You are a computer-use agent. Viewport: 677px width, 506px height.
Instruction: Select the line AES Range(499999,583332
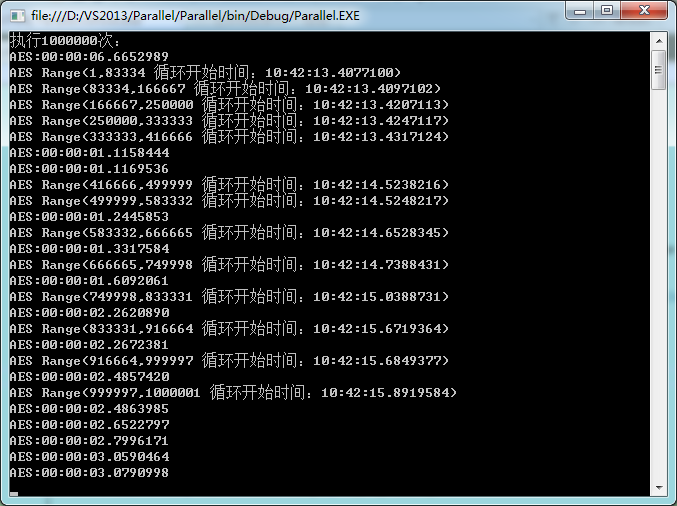[x=229, y=200]
